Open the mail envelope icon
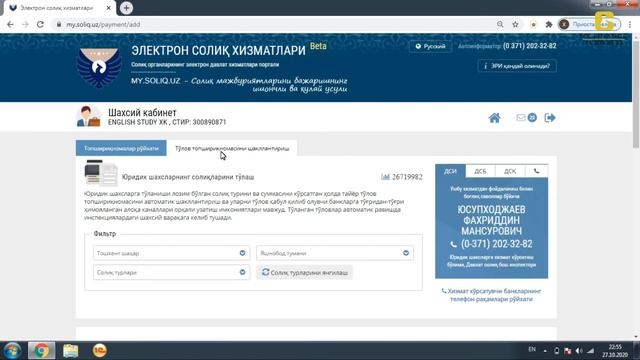640x360 pixels. click(520, 118)
